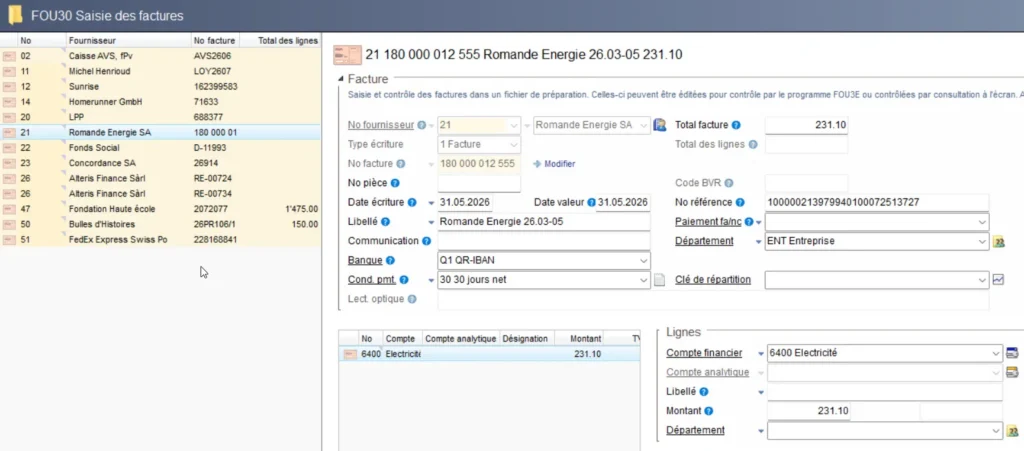Click the help icon next to Code BVR
1024x451 pixels.
729,183
